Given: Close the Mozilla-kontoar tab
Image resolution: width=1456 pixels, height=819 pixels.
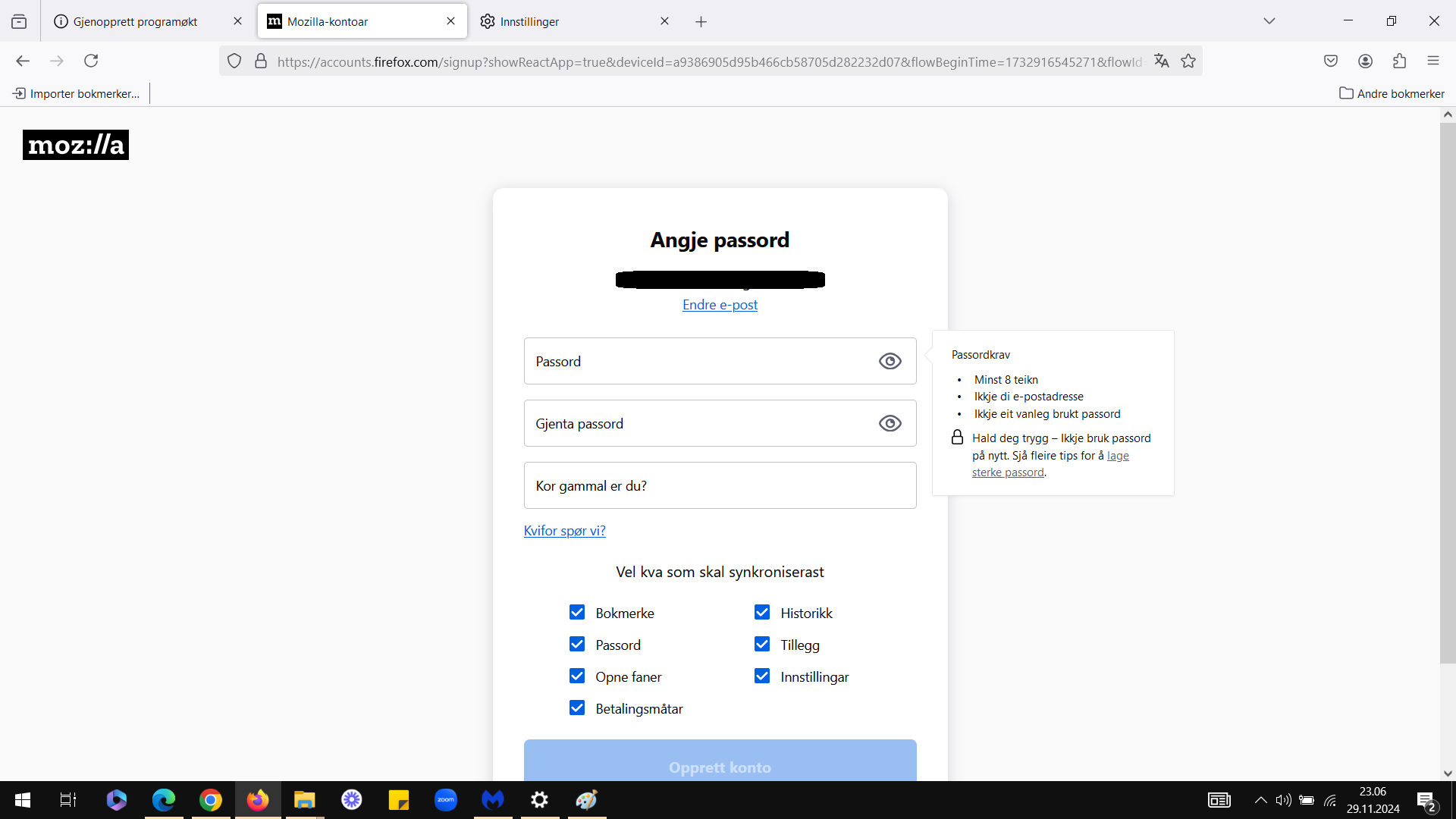Looking at the screenshot, I should tap(450, 21).
